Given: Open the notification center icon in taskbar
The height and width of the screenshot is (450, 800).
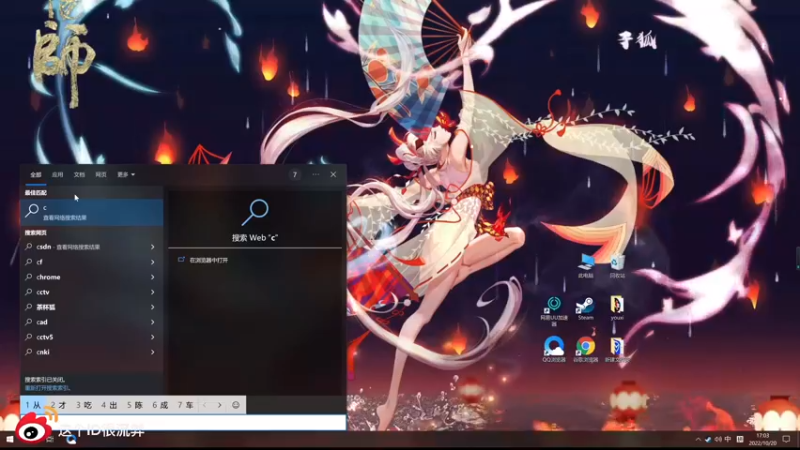Looking at the screenshot, I should click(786, 439).
